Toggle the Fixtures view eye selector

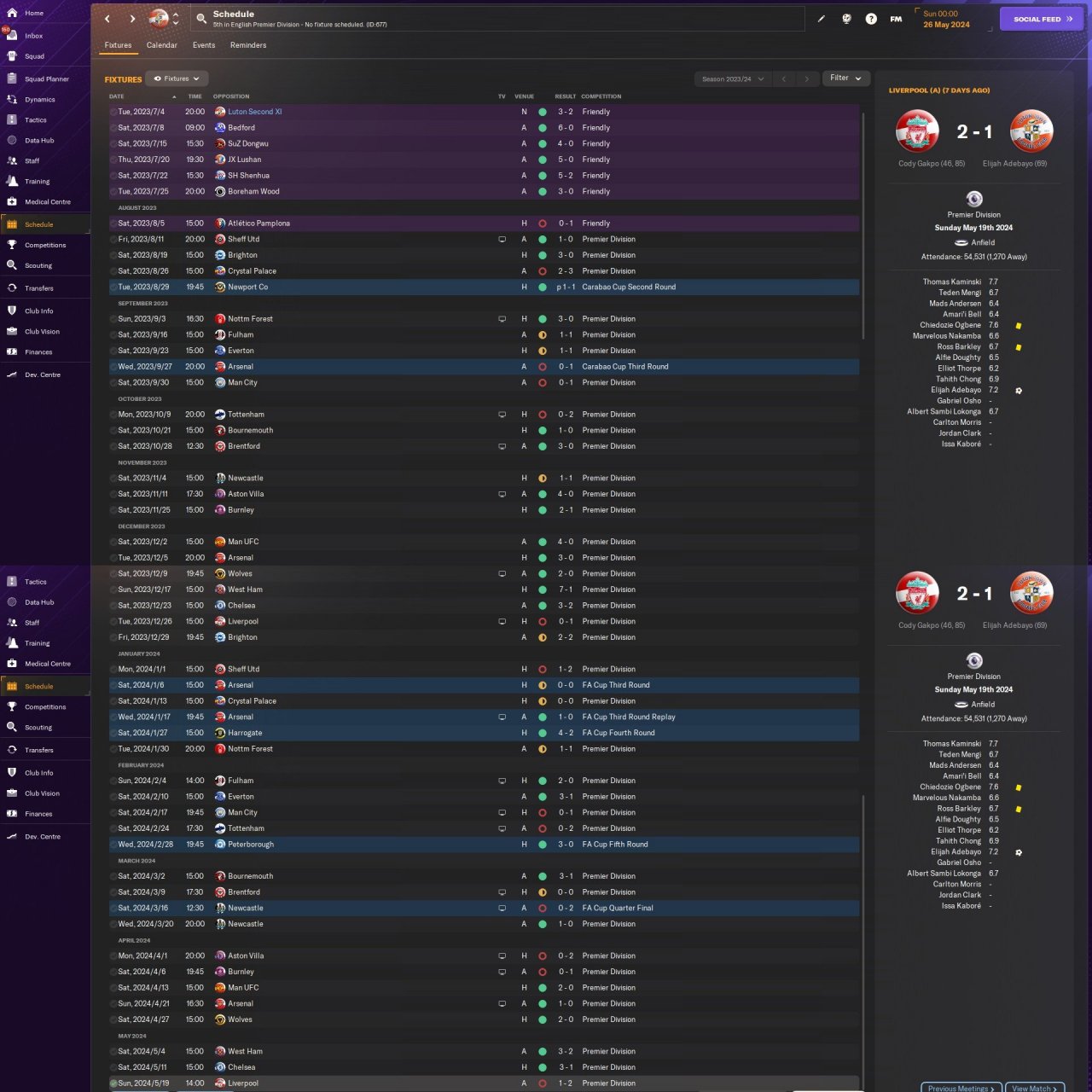point(177,78)
